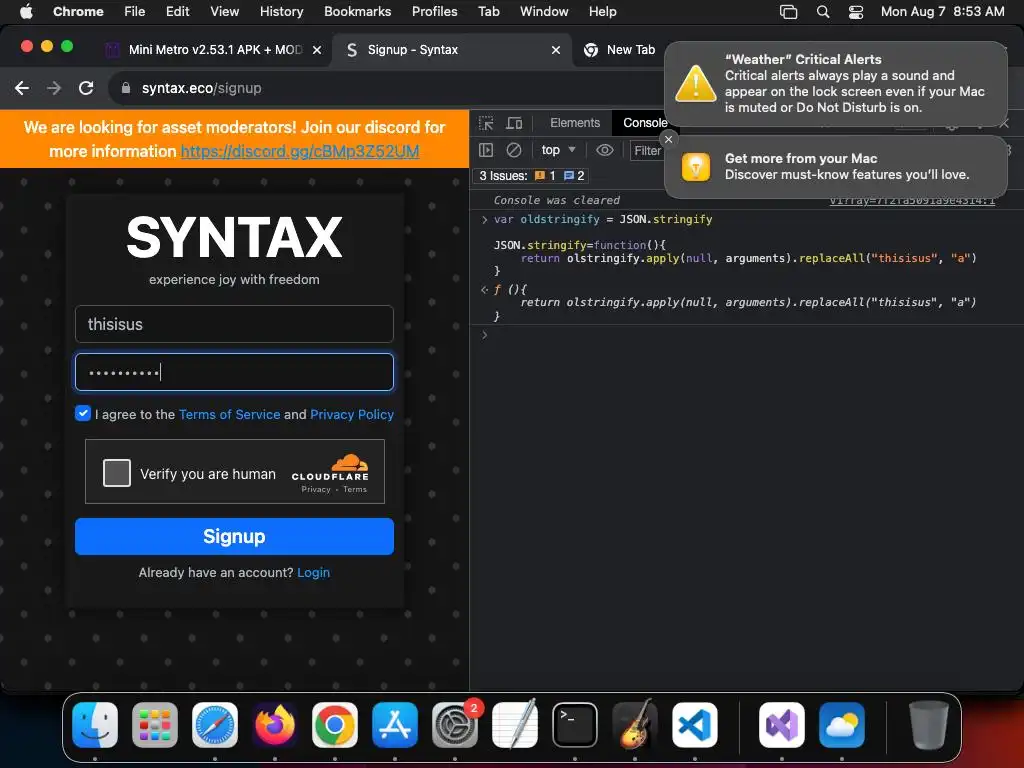
Task: Create a live expression with the eye icon
Action: click(605, 150)
